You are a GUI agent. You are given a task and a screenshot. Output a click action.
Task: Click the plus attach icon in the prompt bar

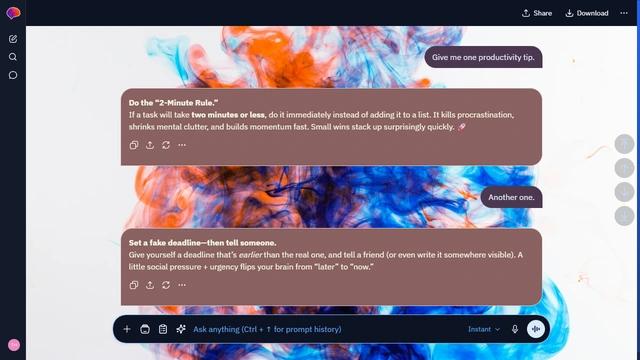[x=127, y=329]
